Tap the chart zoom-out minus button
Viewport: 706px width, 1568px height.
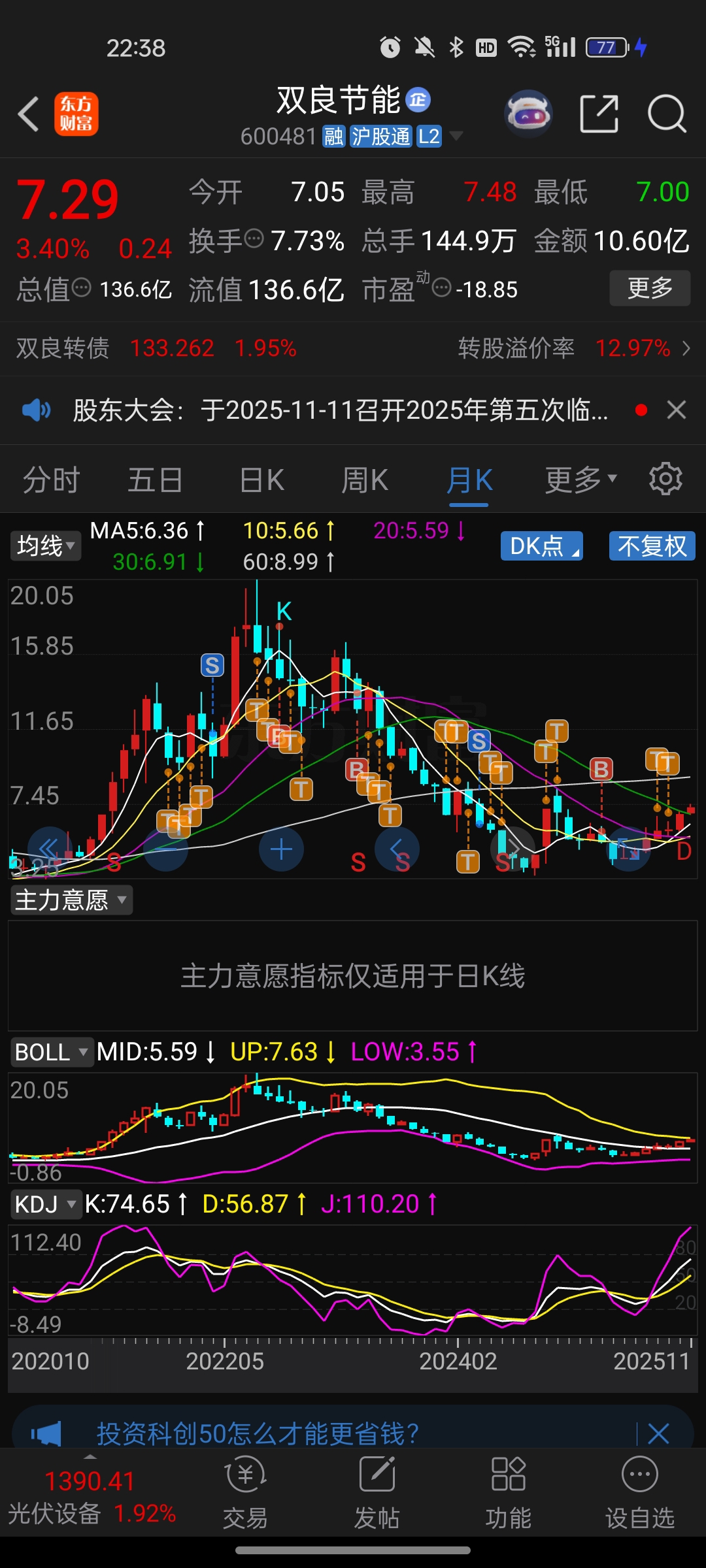click(x=166, y=849)
